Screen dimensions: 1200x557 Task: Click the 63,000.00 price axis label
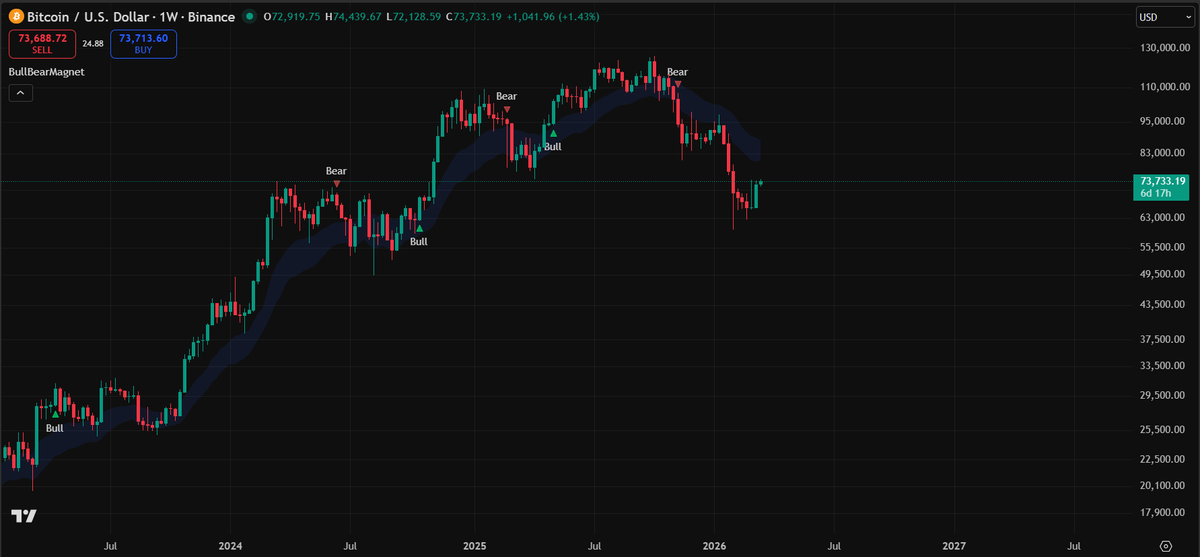coord(1161,218)
